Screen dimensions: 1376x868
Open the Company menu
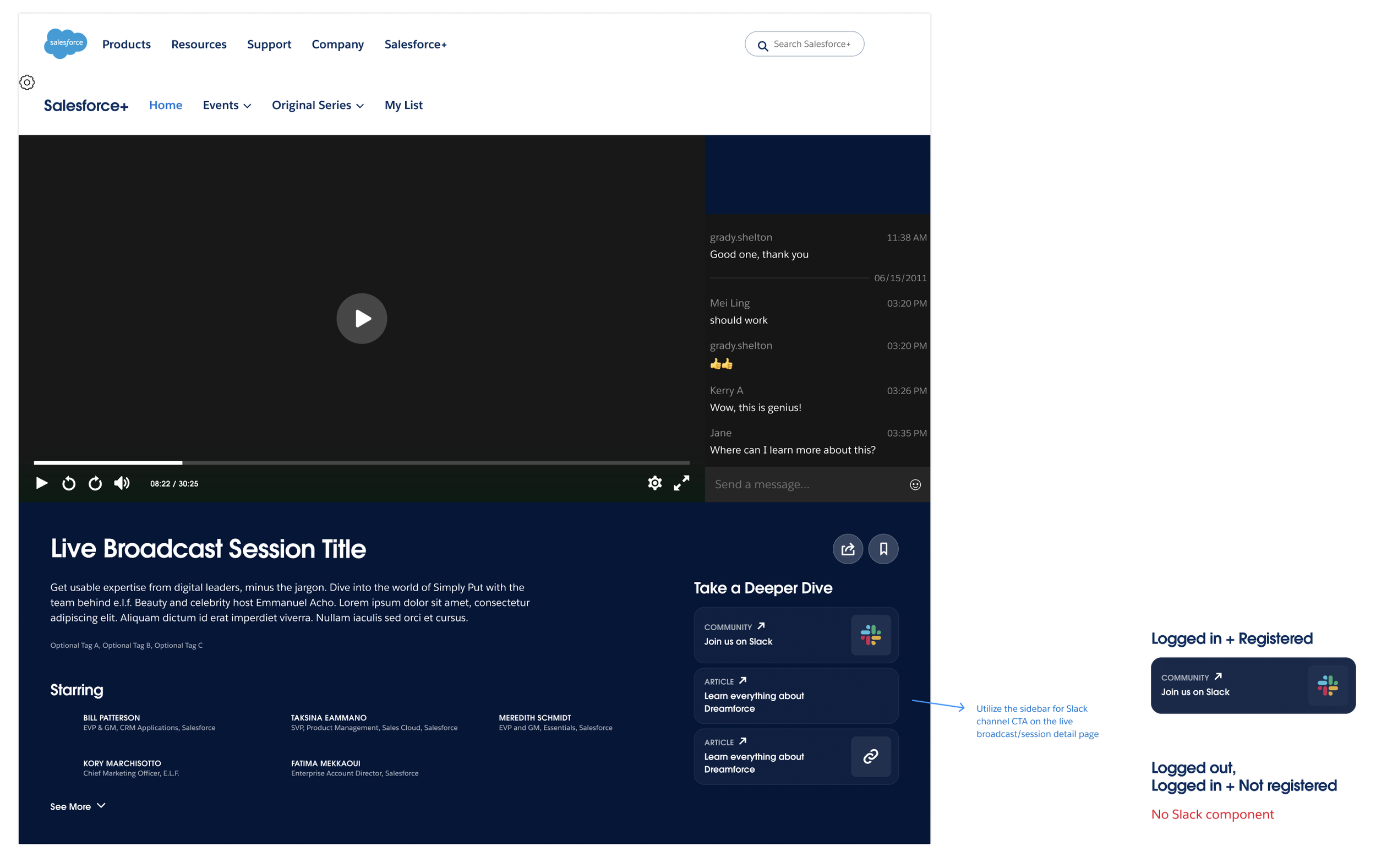338,44
